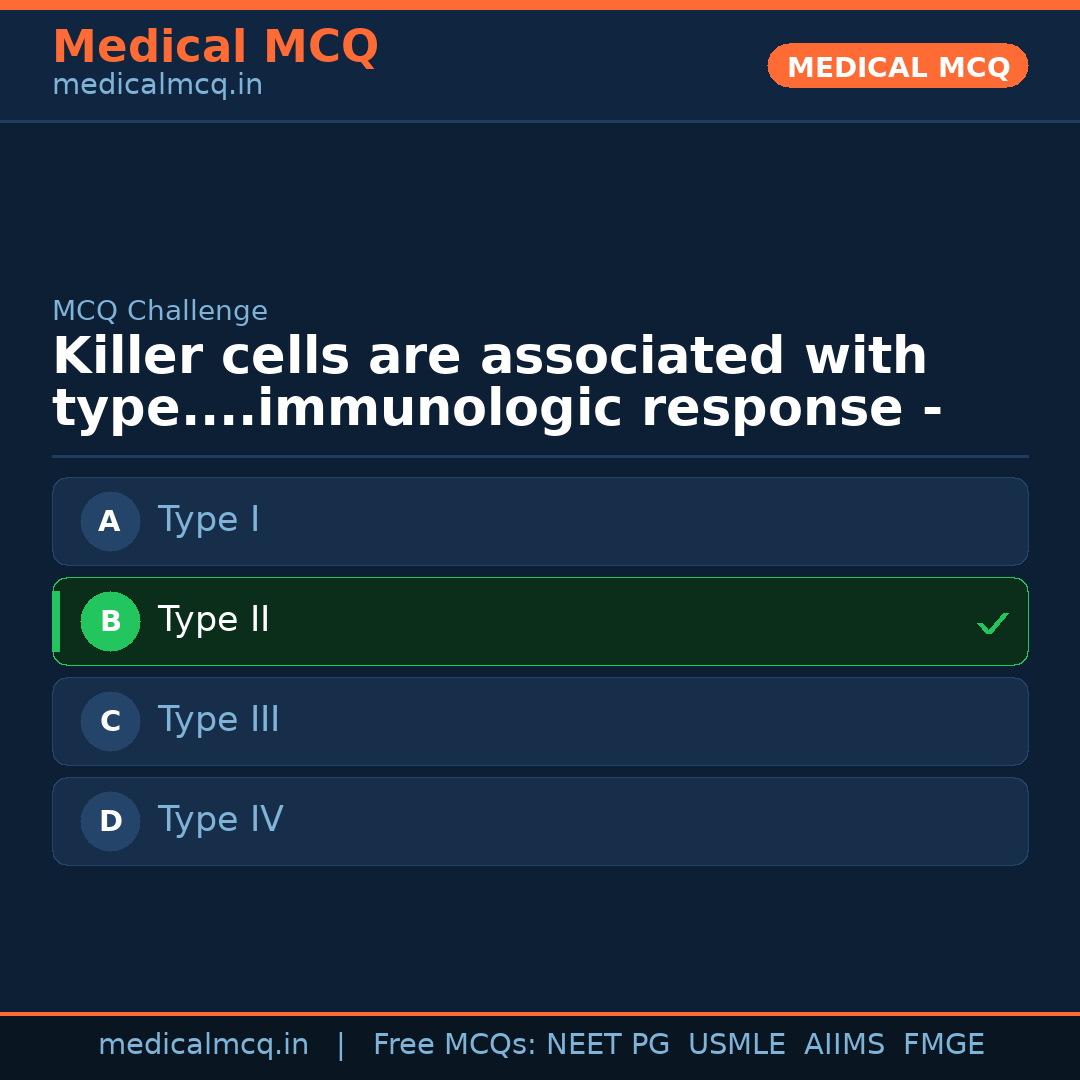Click the Medical MCQ logo text
1080x1080 pixels.
click(215, 47)
